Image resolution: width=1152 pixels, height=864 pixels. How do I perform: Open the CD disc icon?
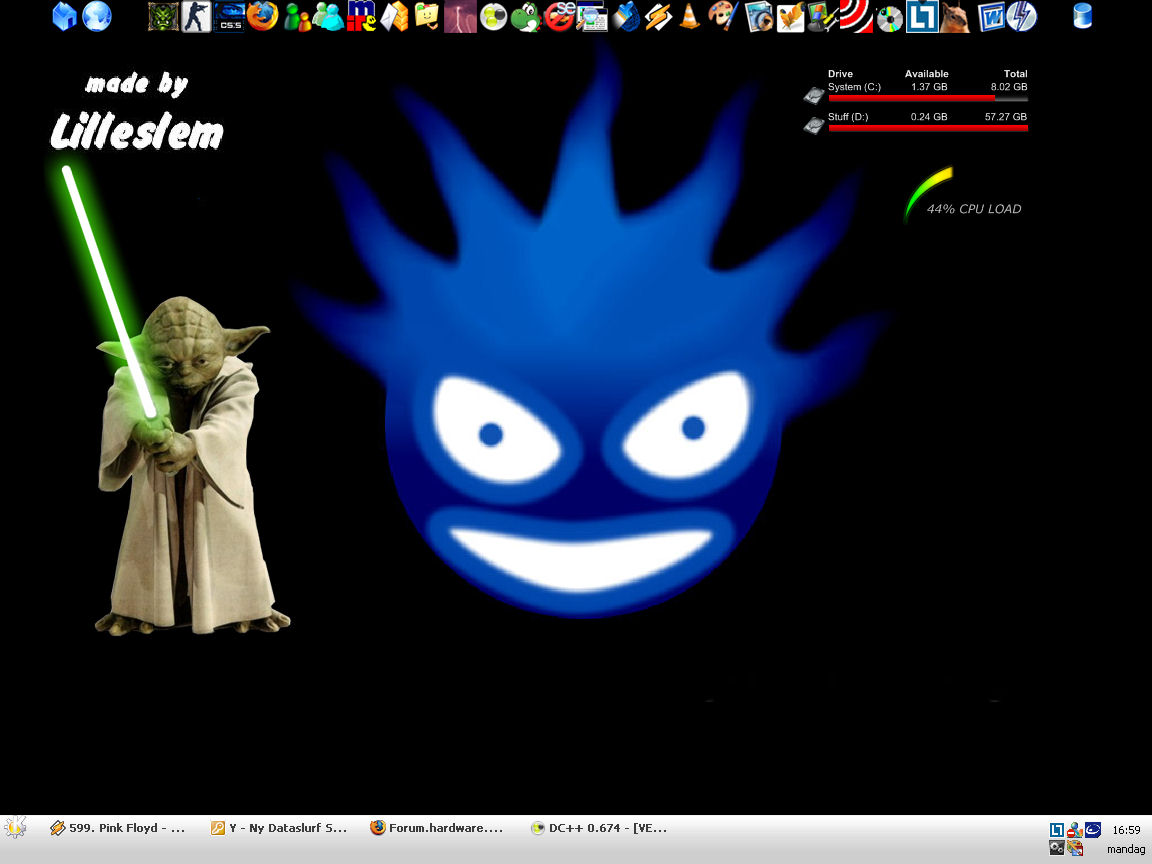889,18
